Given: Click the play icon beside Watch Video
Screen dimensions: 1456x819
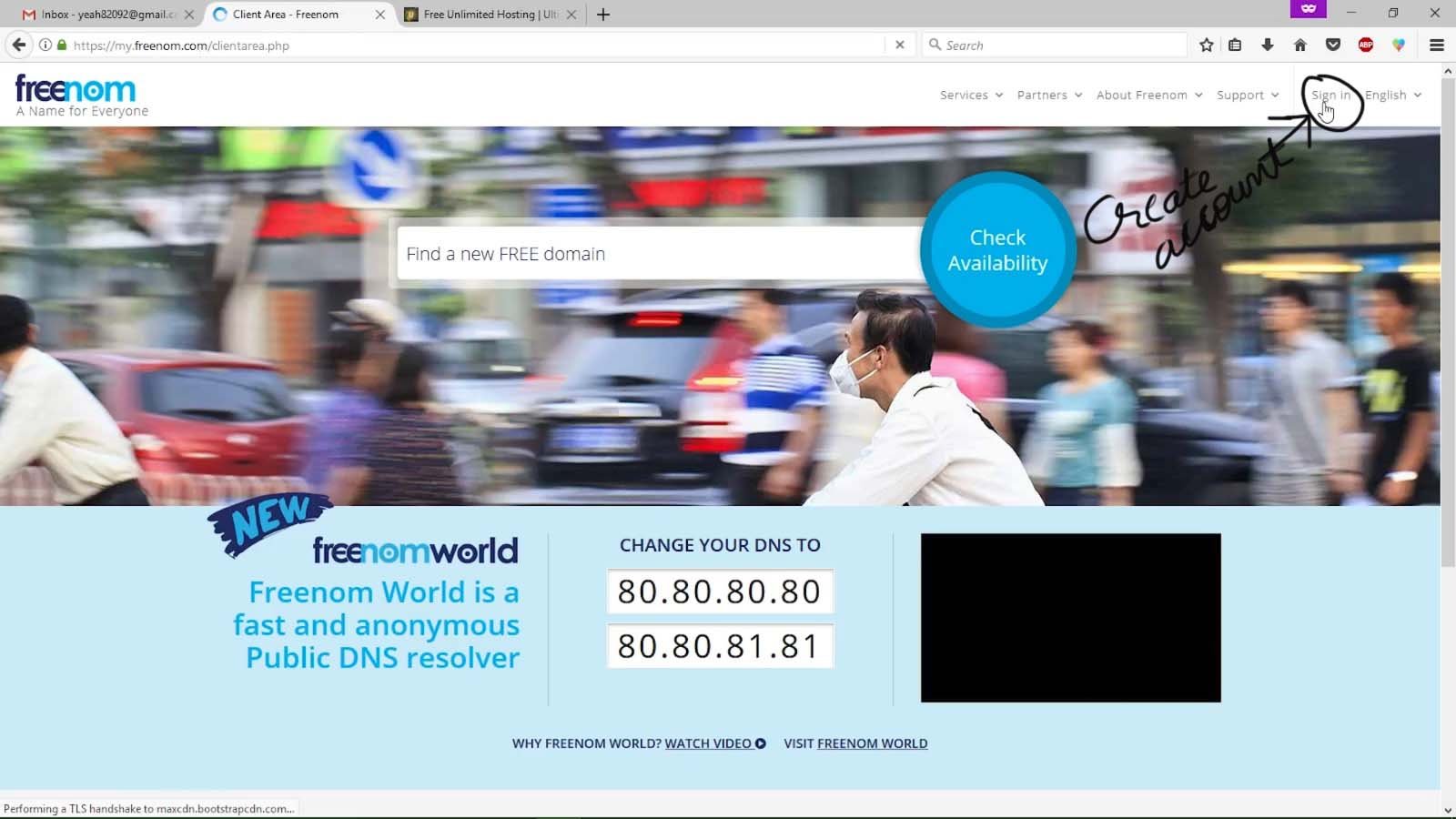Looking at the screenshot, I should click(761, 743).
